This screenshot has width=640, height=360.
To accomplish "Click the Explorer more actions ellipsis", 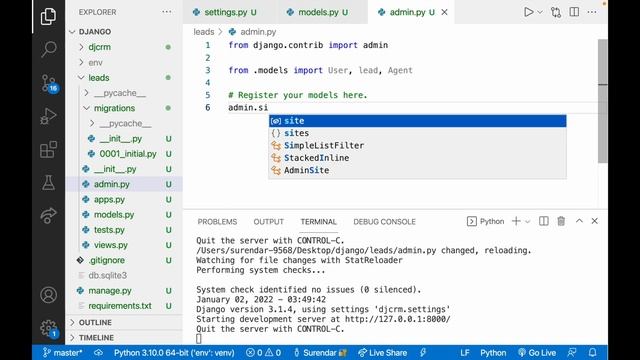I will point(167,12).
